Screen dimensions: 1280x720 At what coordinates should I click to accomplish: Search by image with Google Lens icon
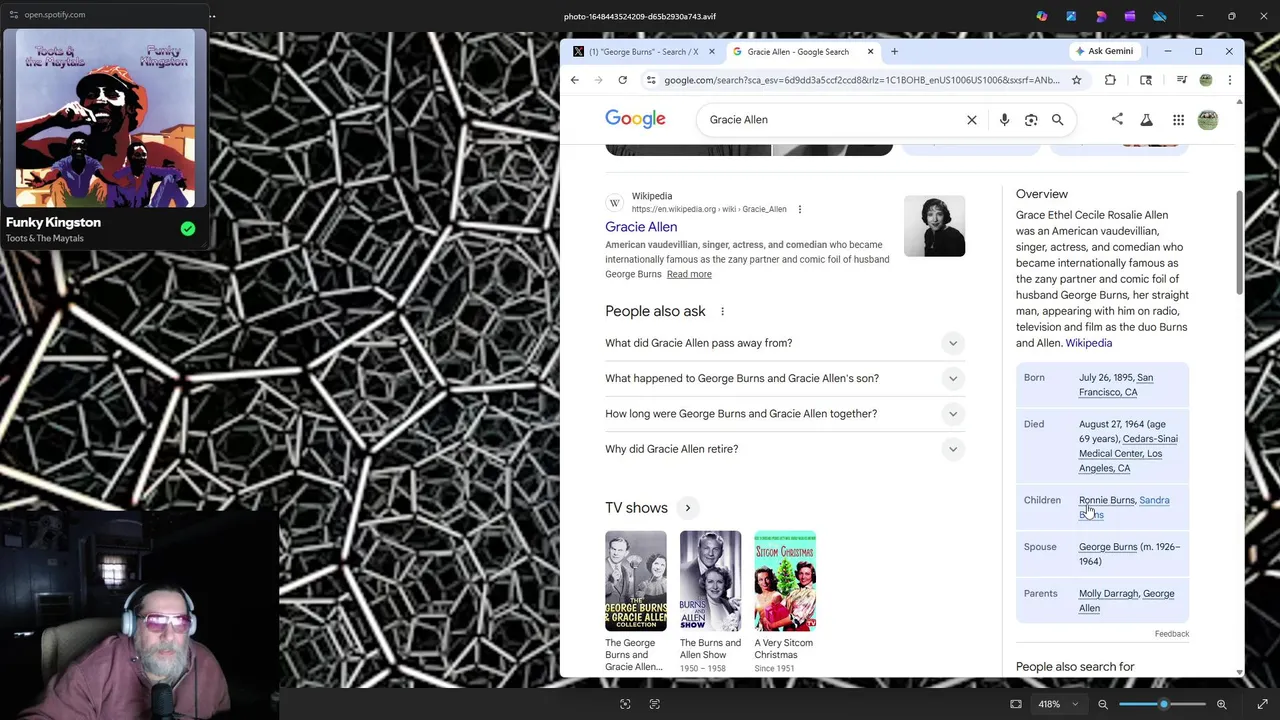[1031, 120]
